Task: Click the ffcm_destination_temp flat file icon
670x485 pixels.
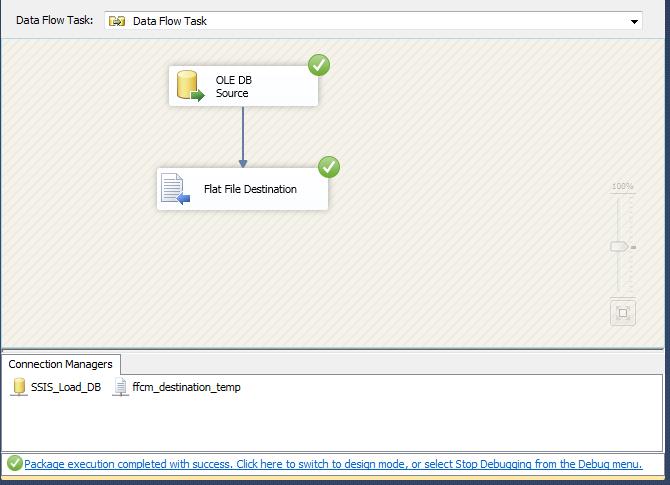Action: [120, 387]
